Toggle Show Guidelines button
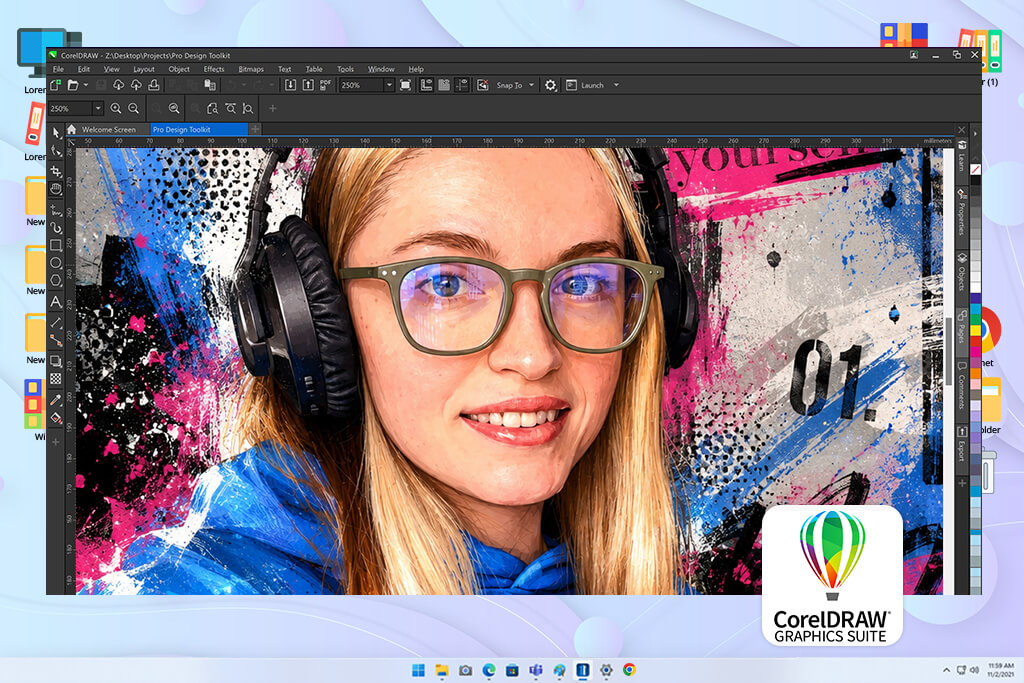Viewport: 1024px width, 683px height. tap(462, 85)
